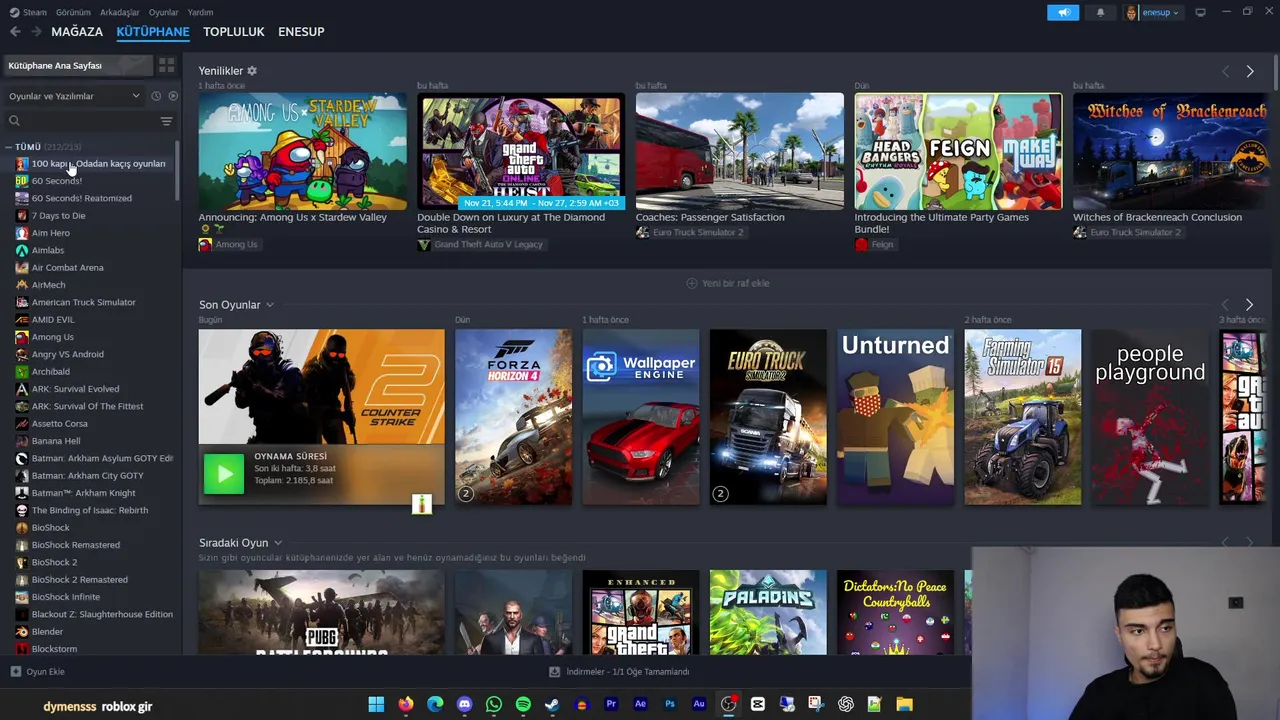This screenshot has height=720, width=1280.
Task: Toggle the ready-to-play filter icon
Action: pos(173,96)
